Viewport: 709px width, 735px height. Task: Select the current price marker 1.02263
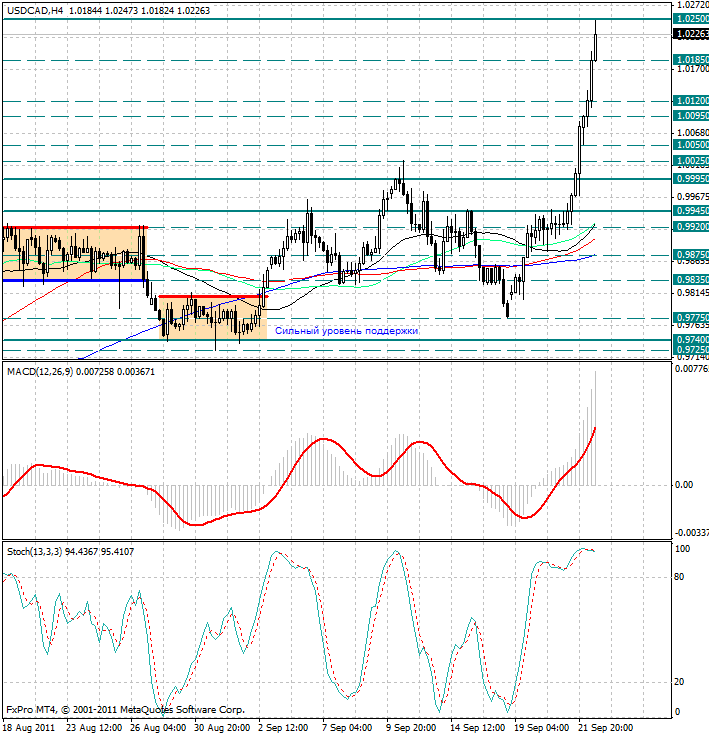coord(691,33)
